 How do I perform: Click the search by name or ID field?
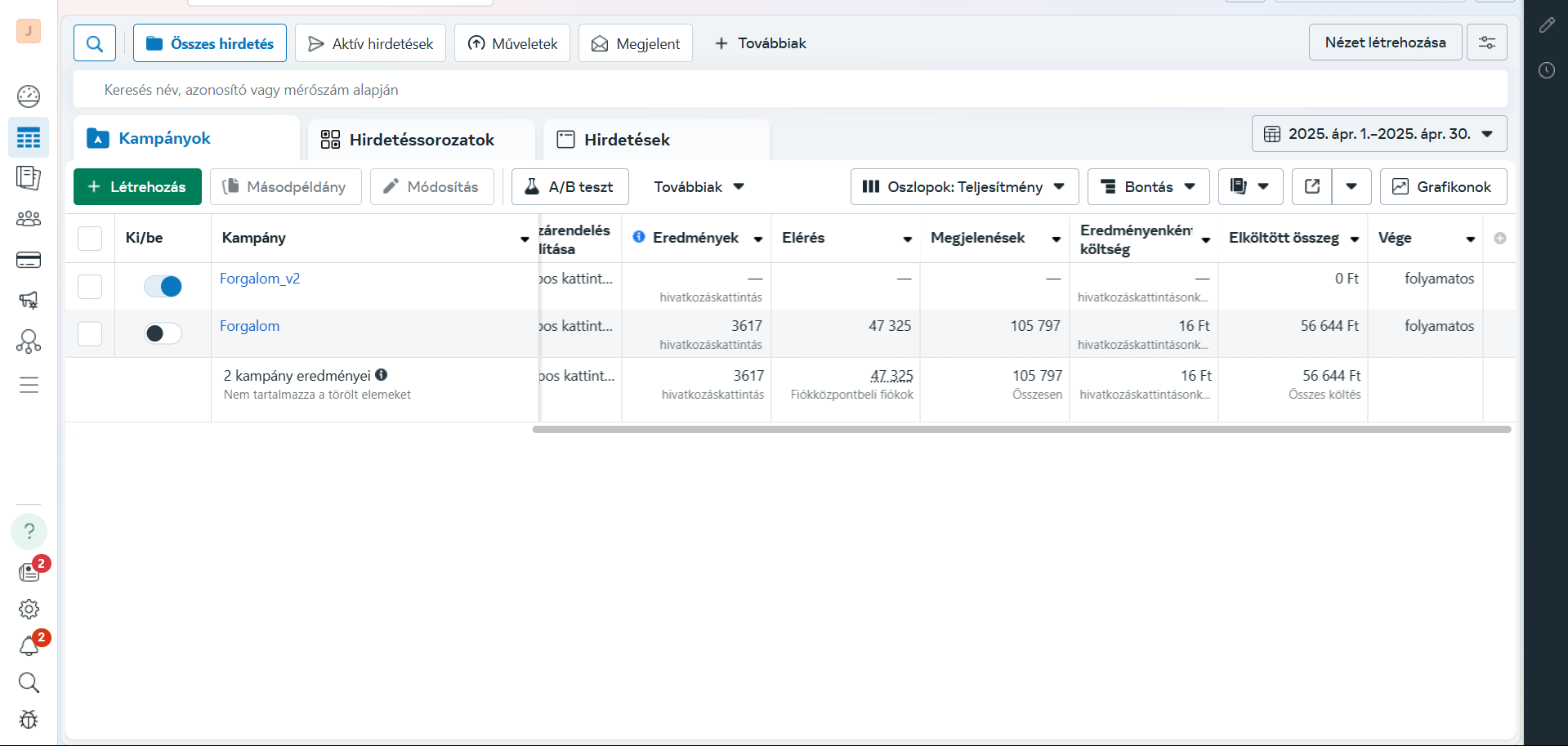(790, 90)
